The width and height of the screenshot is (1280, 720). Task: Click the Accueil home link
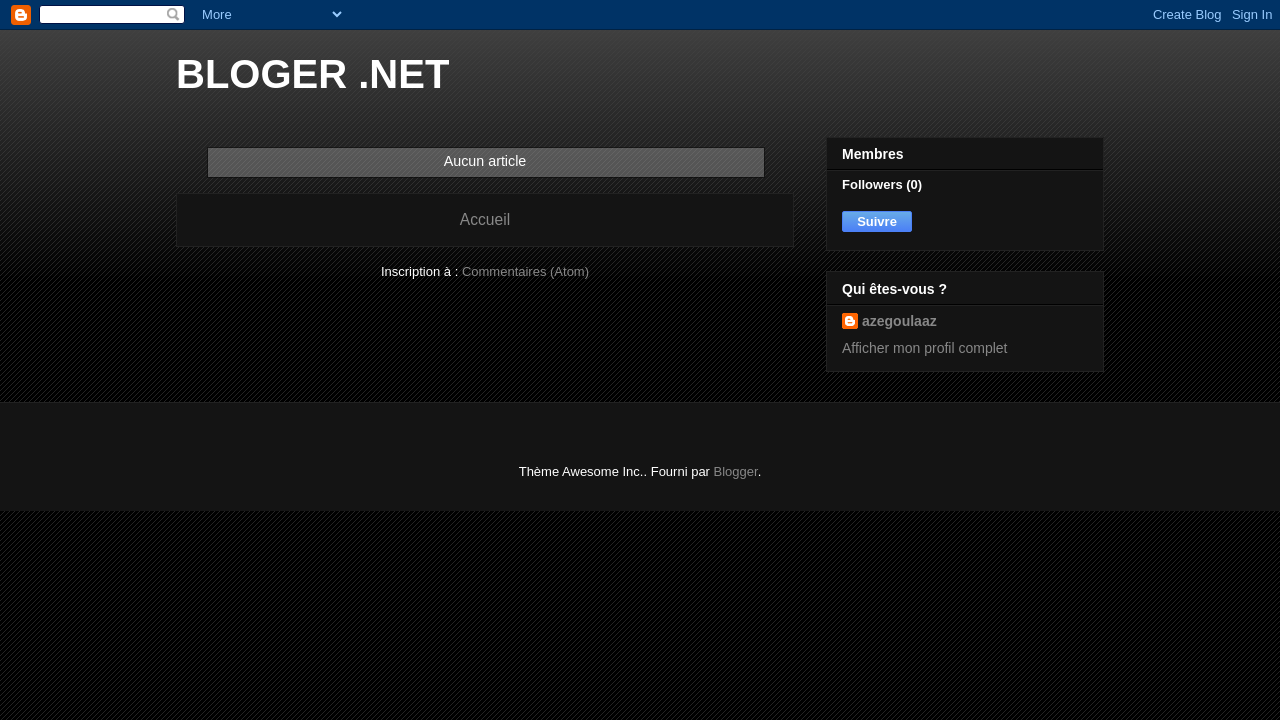485,220
